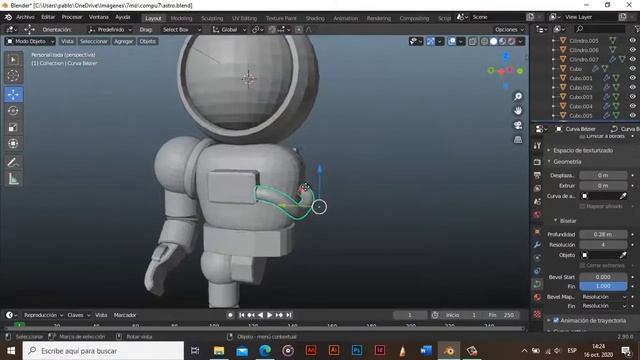Click the play animation button
Image resolution: width=640 pixels, height=360 pixels.
coord(269,315)
